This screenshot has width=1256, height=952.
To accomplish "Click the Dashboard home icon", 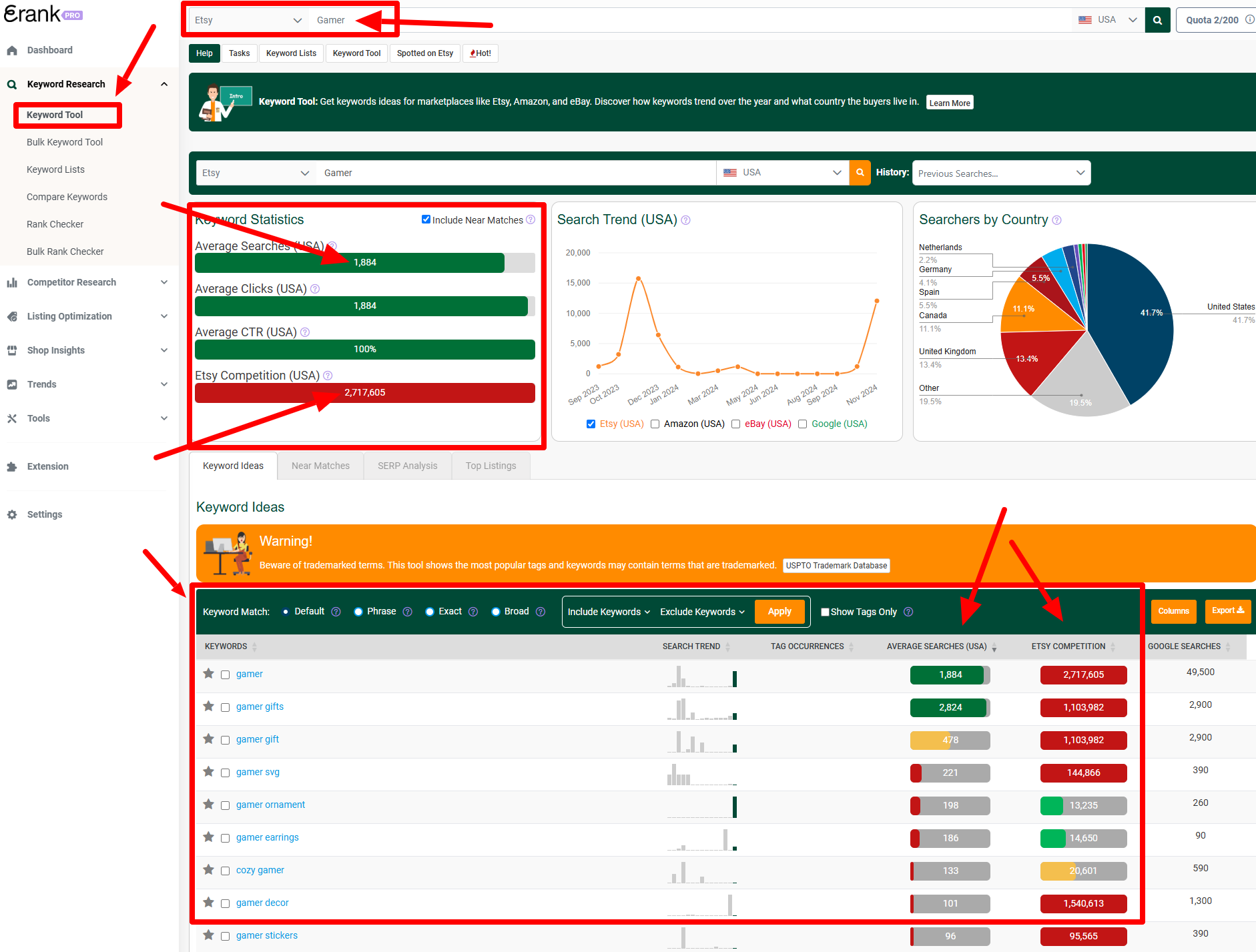I will (x=12, y=51).
